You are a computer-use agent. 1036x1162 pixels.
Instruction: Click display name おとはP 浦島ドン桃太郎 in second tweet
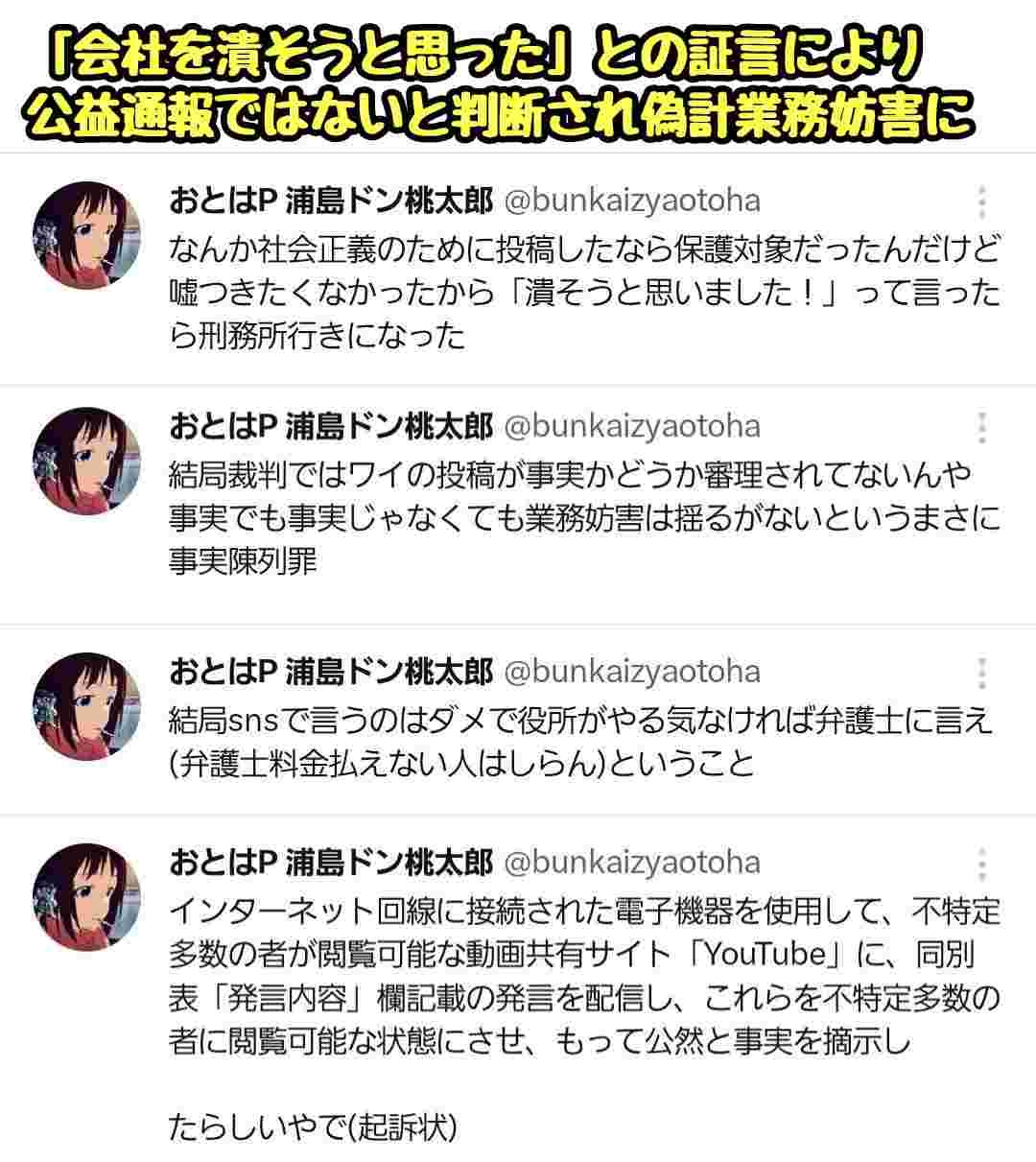(331, 426)
